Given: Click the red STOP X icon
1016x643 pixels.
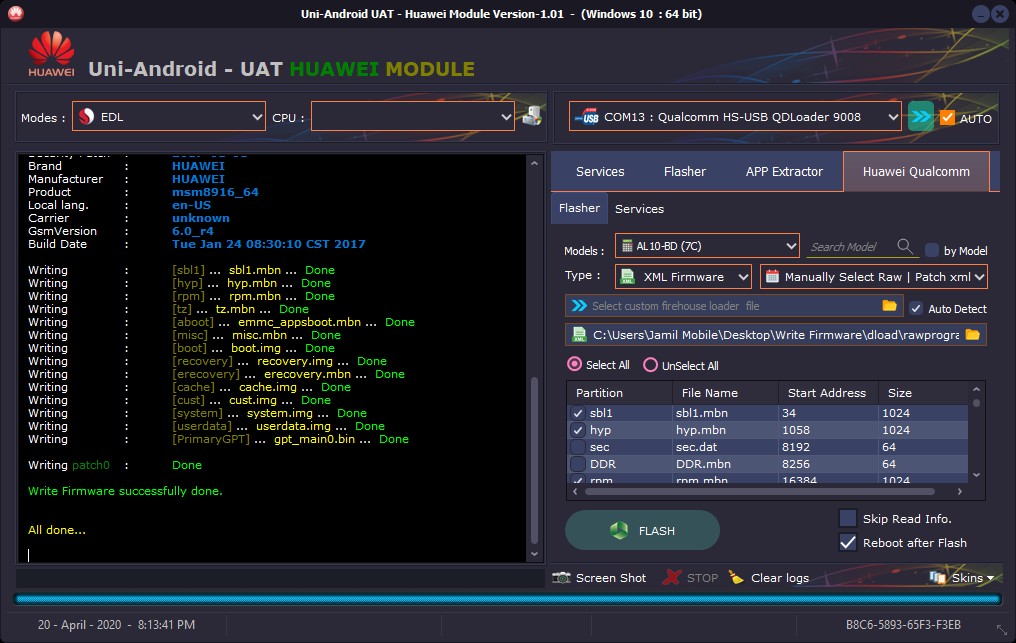Looking at the screenshot, I should (x=673, y=577).
